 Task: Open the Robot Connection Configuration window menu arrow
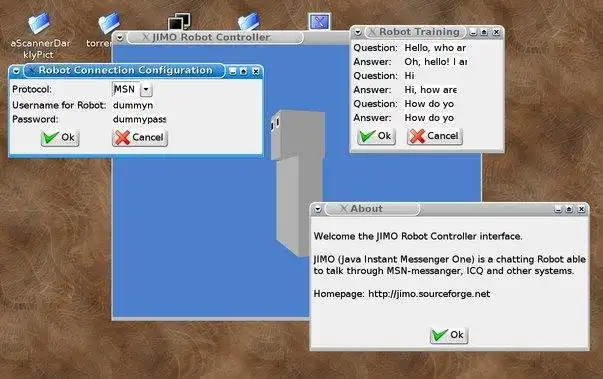tap(16, 71)
